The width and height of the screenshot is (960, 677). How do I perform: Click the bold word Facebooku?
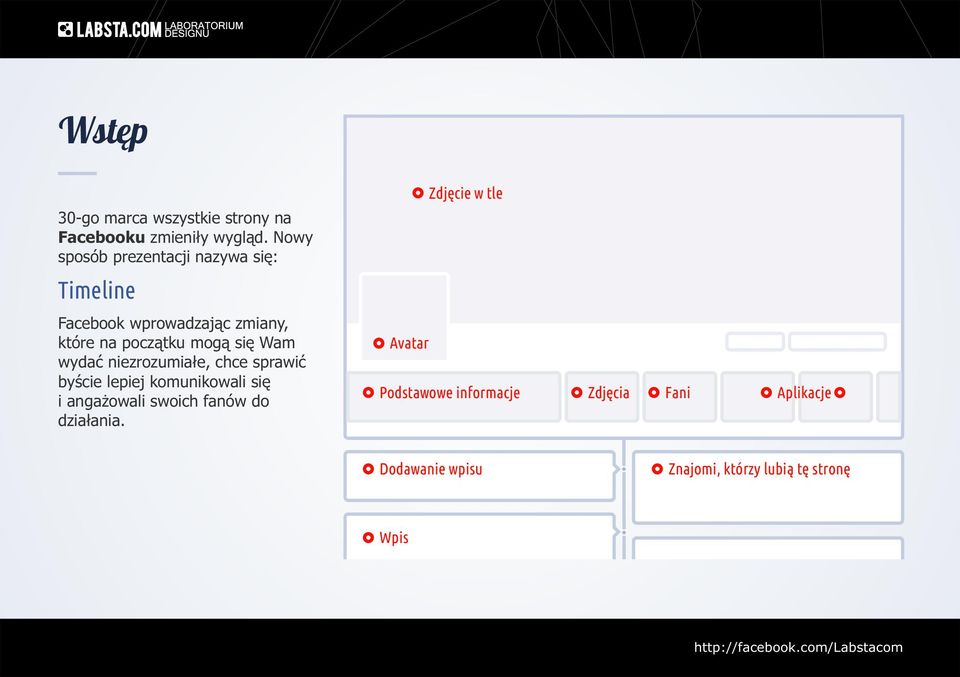point(102,238)
